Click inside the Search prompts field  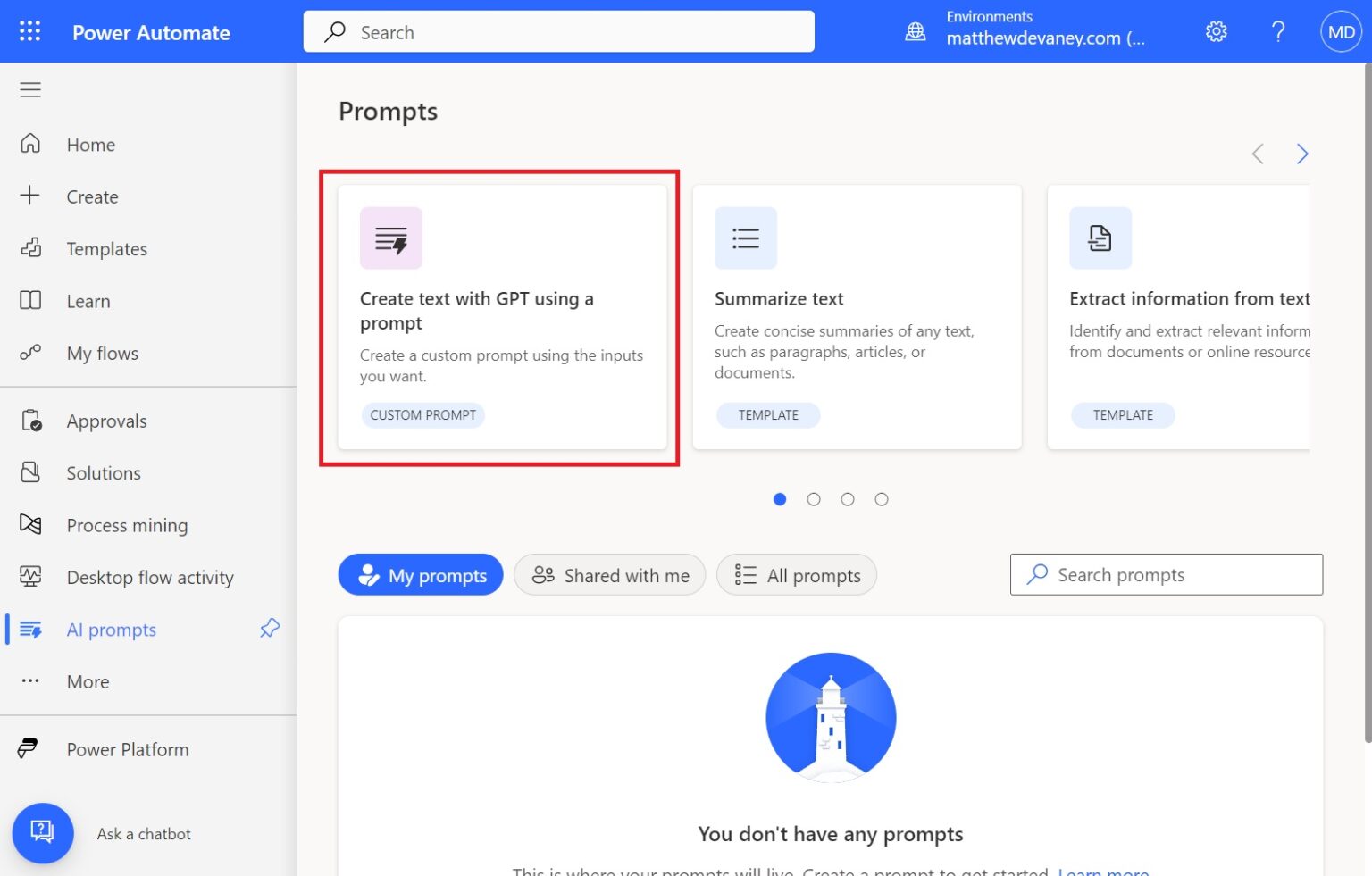(1165, 574)
